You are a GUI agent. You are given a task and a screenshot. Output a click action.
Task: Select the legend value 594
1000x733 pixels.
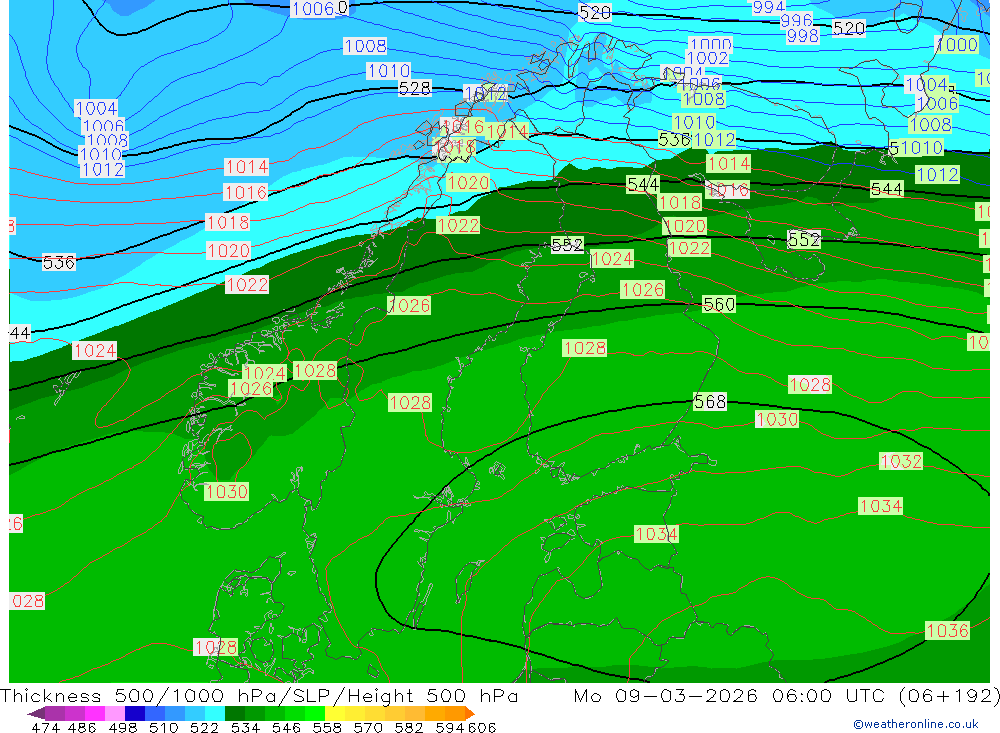click(x=450, y=727)
